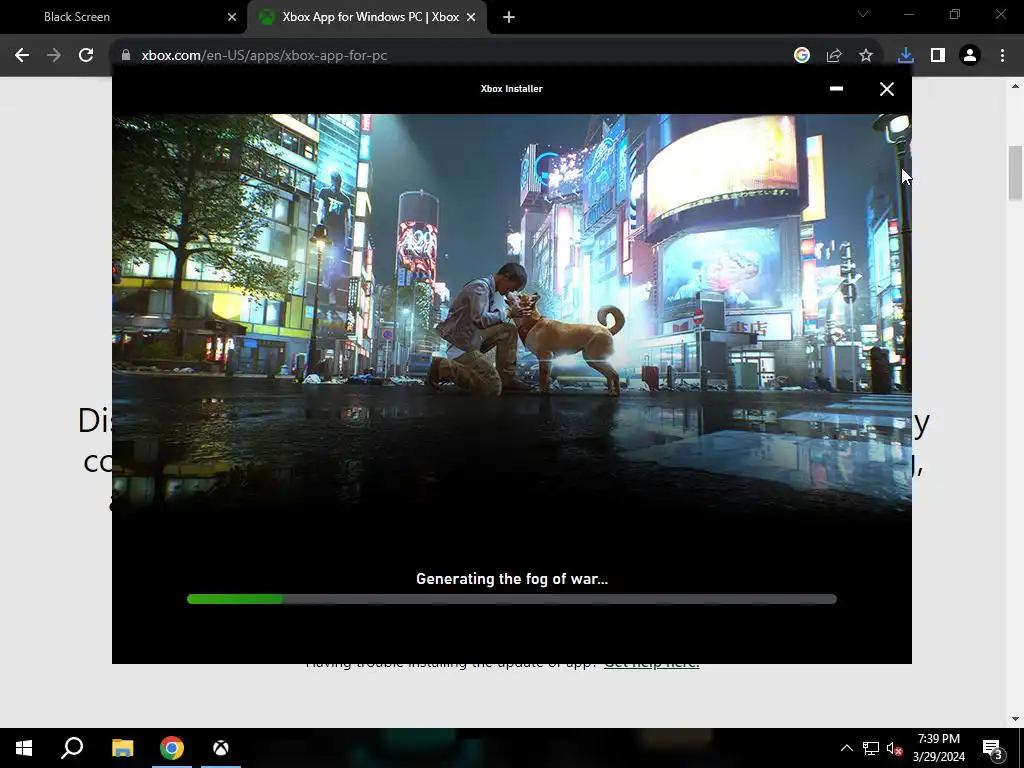The height and width of the screenshot is (768, 1024).
Task: Switch to Xbox App for Windows PC tab
Action: click(367, 17)
